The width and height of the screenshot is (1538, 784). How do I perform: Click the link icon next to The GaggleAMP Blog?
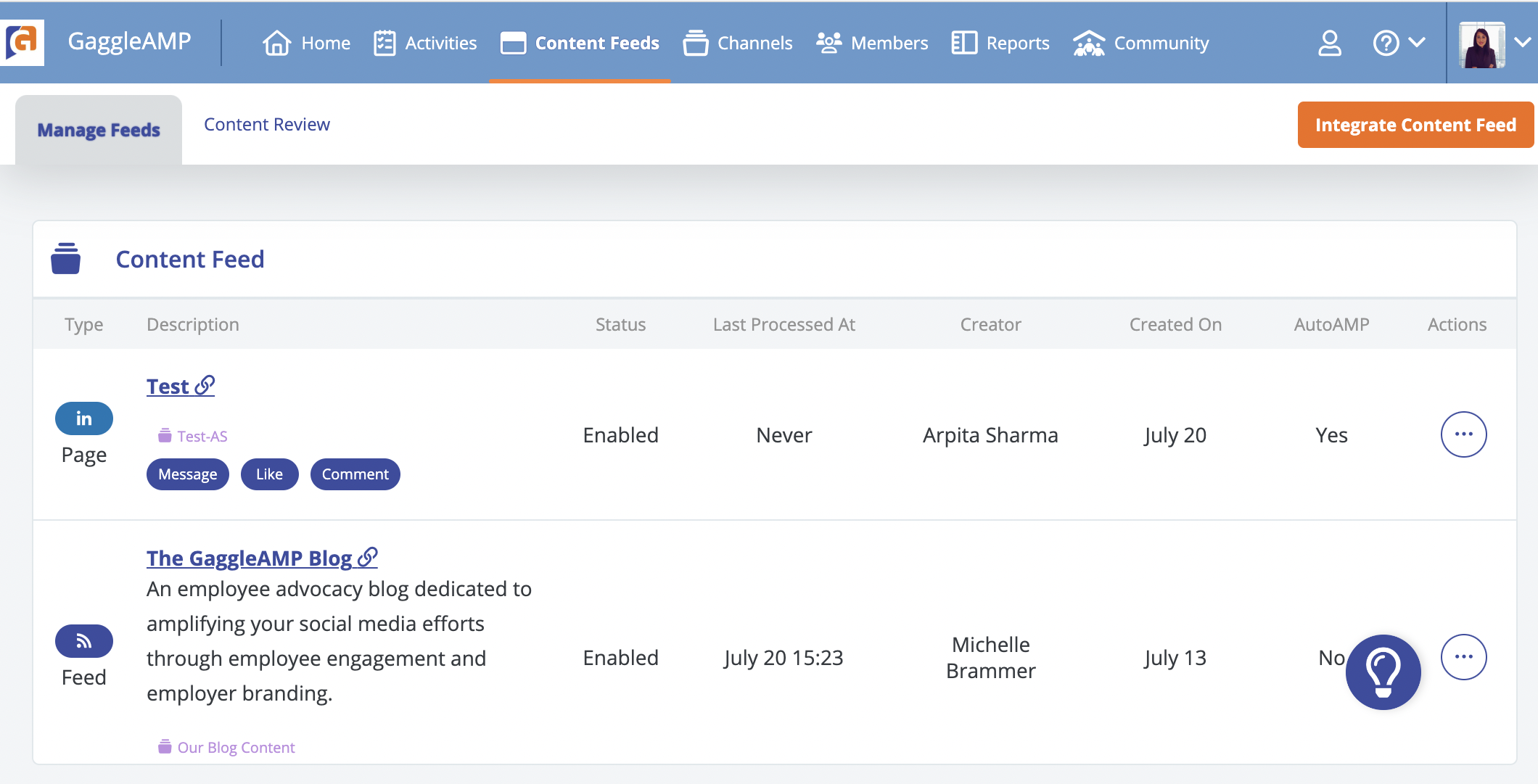tap(368, 557)
